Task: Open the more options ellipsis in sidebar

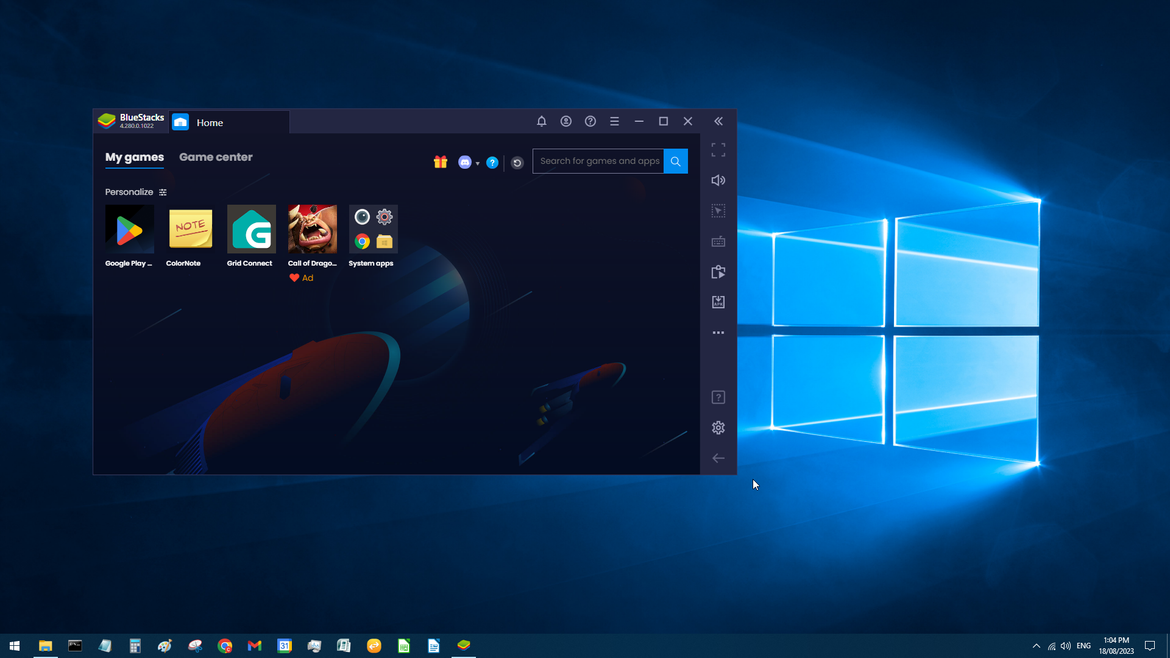Action: (x=718, y=332)
